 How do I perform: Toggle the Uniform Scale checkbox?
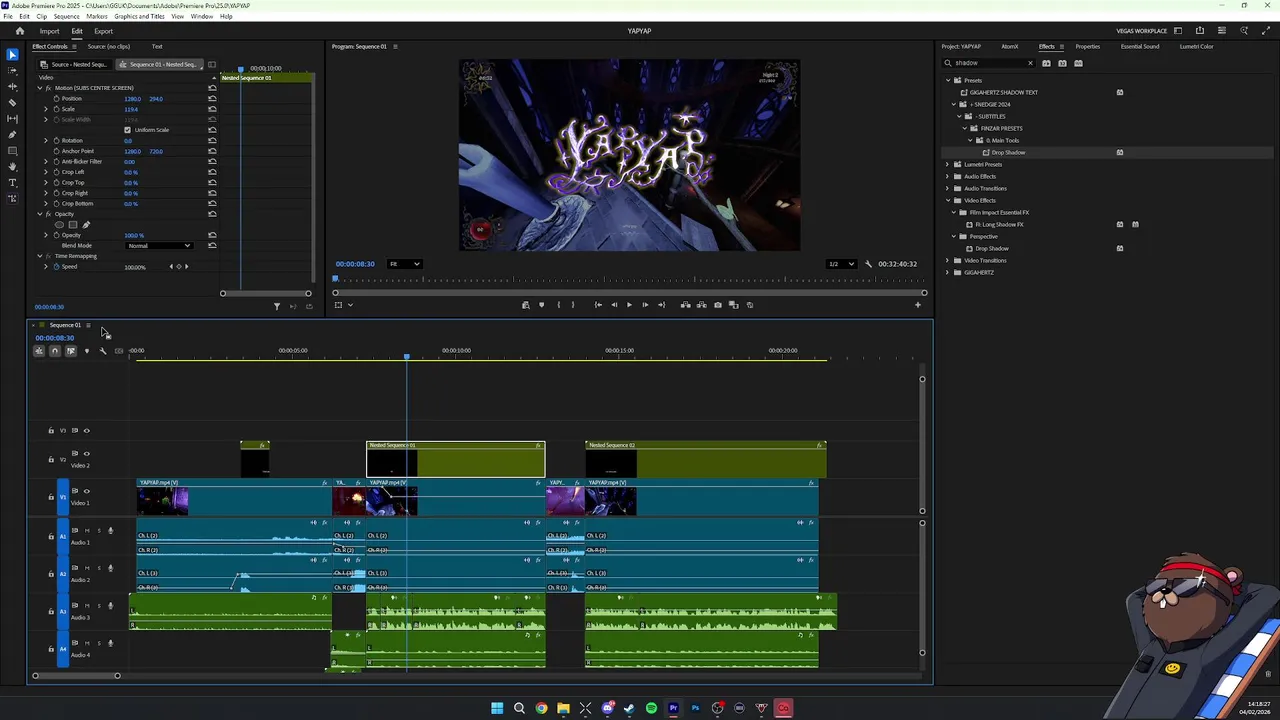pyautogui.click(x=127, y=130)
